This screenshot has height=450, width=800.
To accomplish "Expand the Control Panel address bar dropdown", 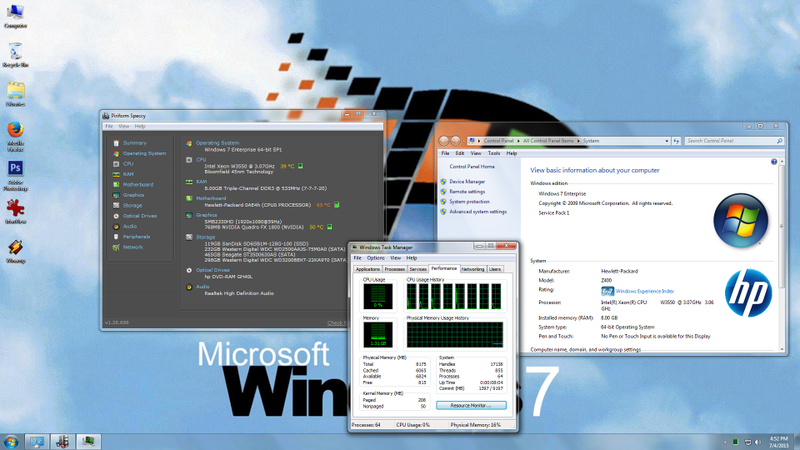I will [666, 141].
